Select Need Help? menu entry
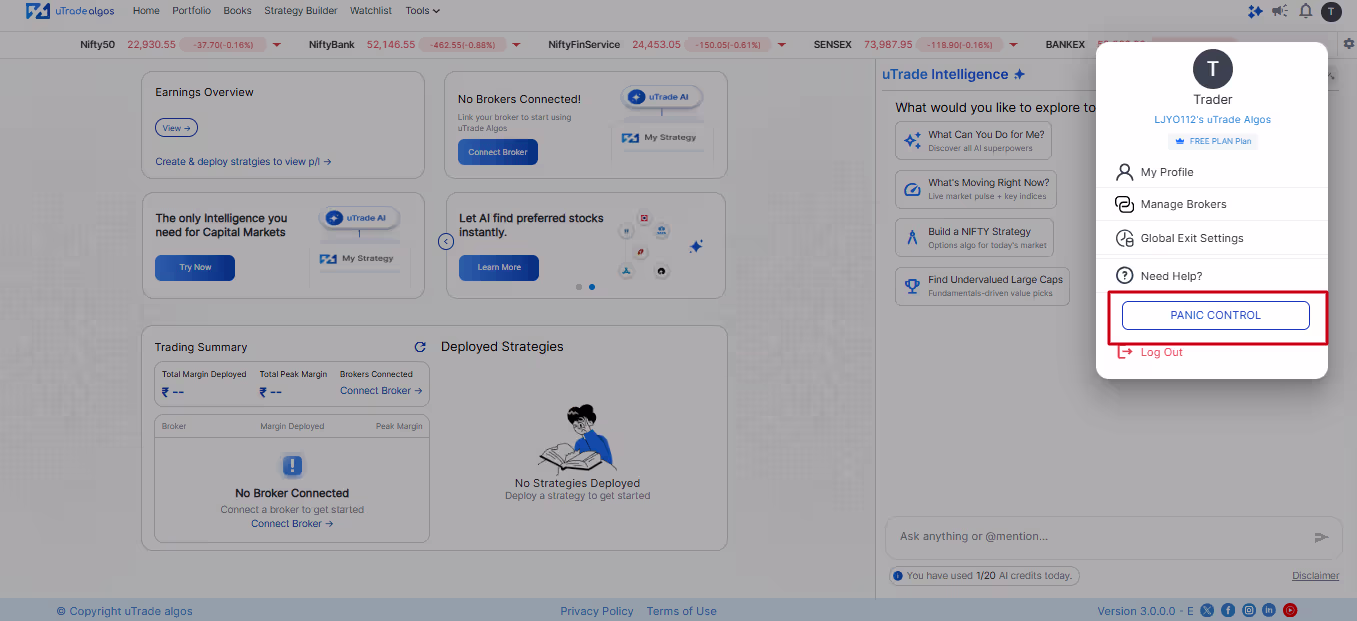The height and width of the screenshot is (621, 1357). (1212, 276)
